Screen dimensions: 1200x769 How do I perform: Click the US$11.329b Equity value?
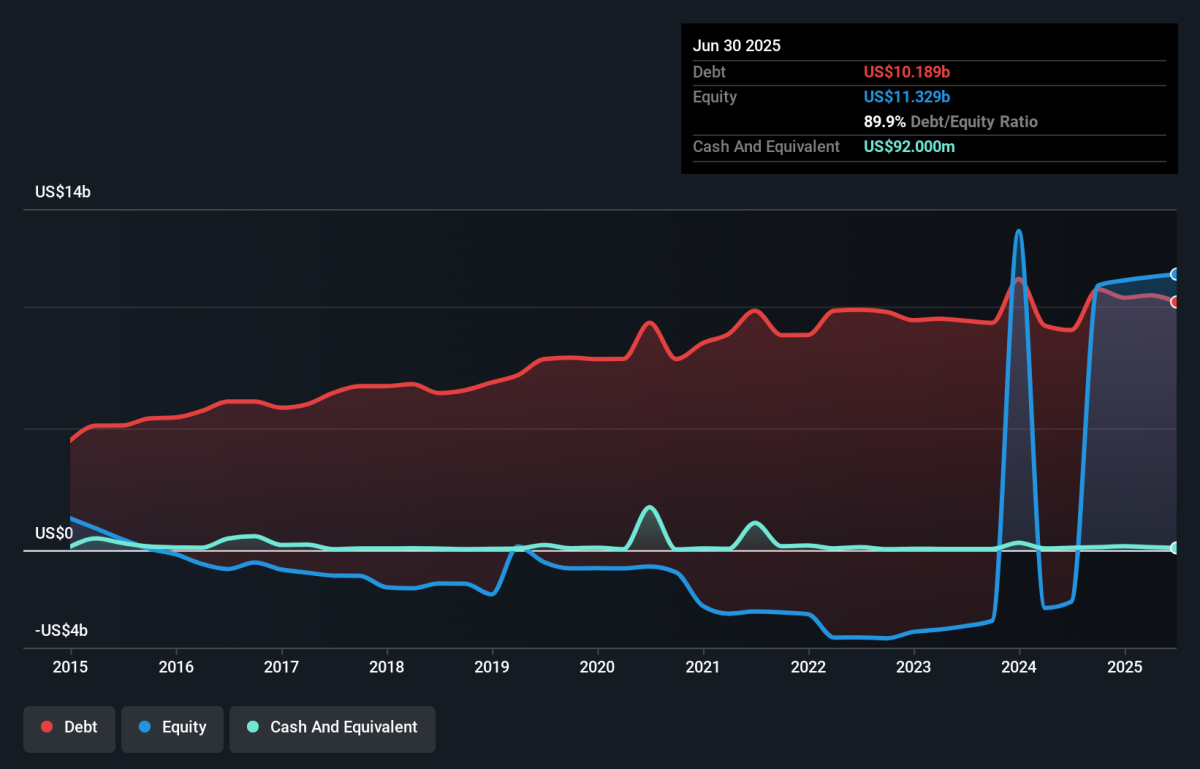[x=907, y=97]
